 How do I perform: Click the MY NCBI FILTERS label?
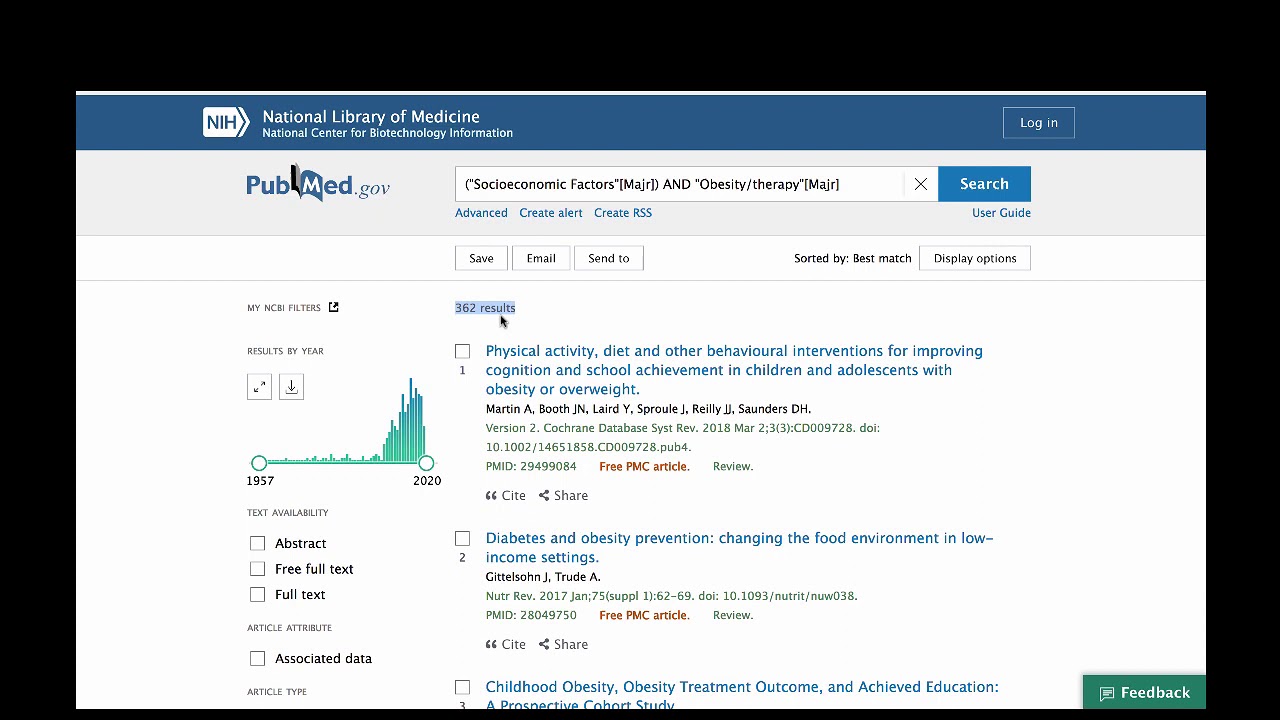pyautogui.click(x=284, y=308)
